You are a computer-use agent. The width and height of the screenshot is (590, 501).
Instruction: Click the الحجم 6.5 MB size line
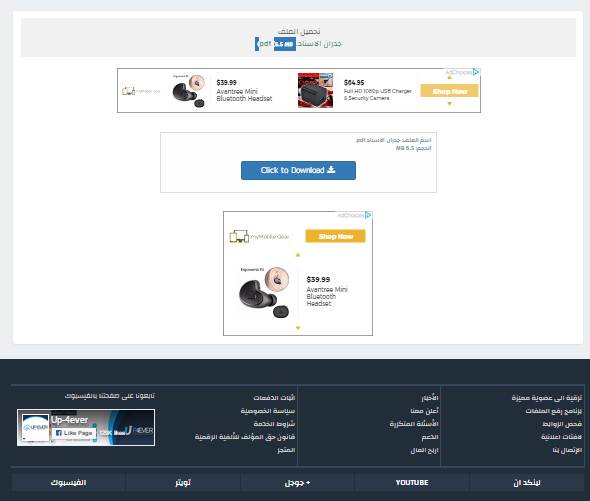pyautogui.click(x=414, y=148)
